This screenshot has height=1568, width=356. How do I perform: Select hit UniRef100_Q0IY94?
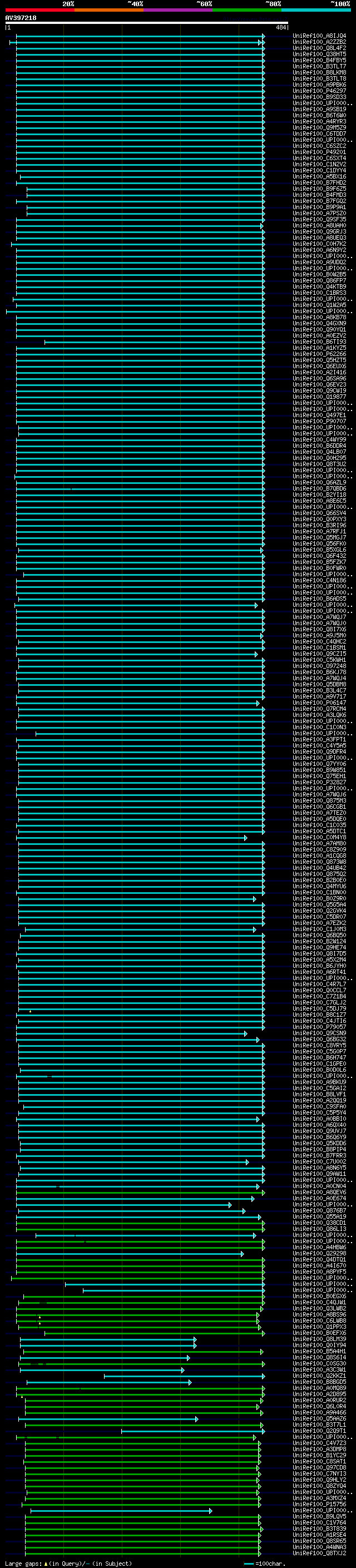tap(319, 1345)
